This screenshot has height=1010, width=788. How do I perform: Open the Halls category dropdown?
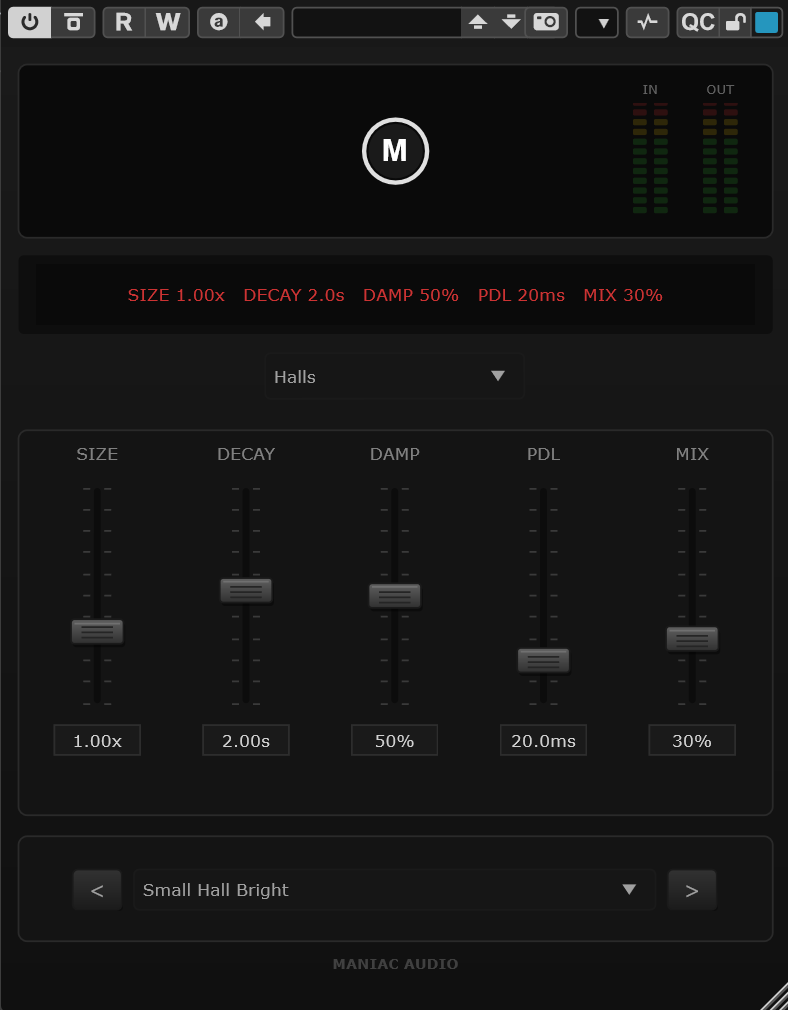click(394, 376)
